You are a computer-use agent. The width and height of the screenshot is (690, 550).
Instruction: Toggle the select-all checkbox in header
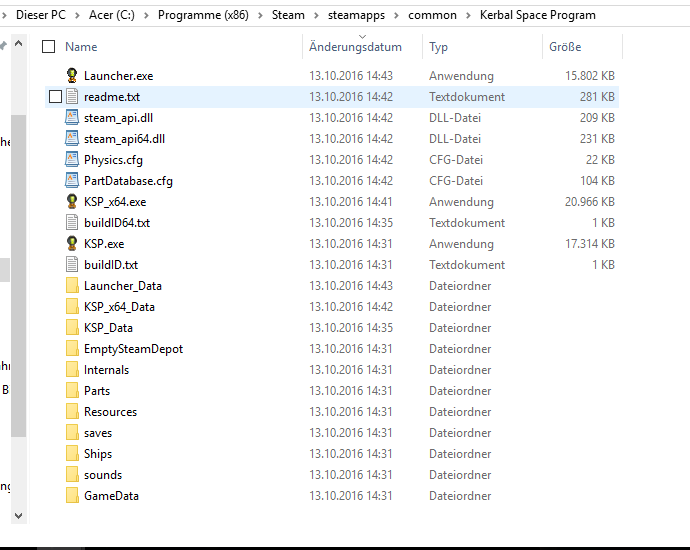coord(48,47)
